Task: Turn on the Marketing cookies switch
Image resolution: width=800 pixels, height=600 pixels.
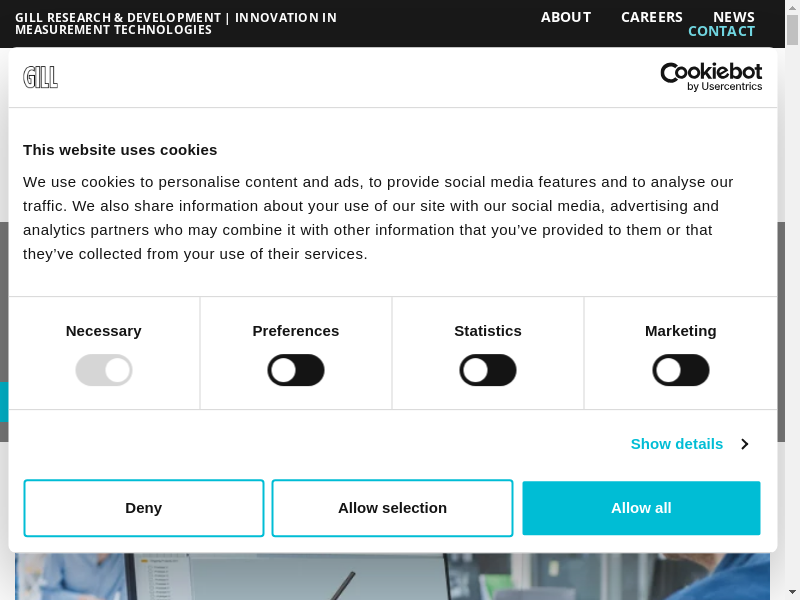Action: [x=681, y=370]
